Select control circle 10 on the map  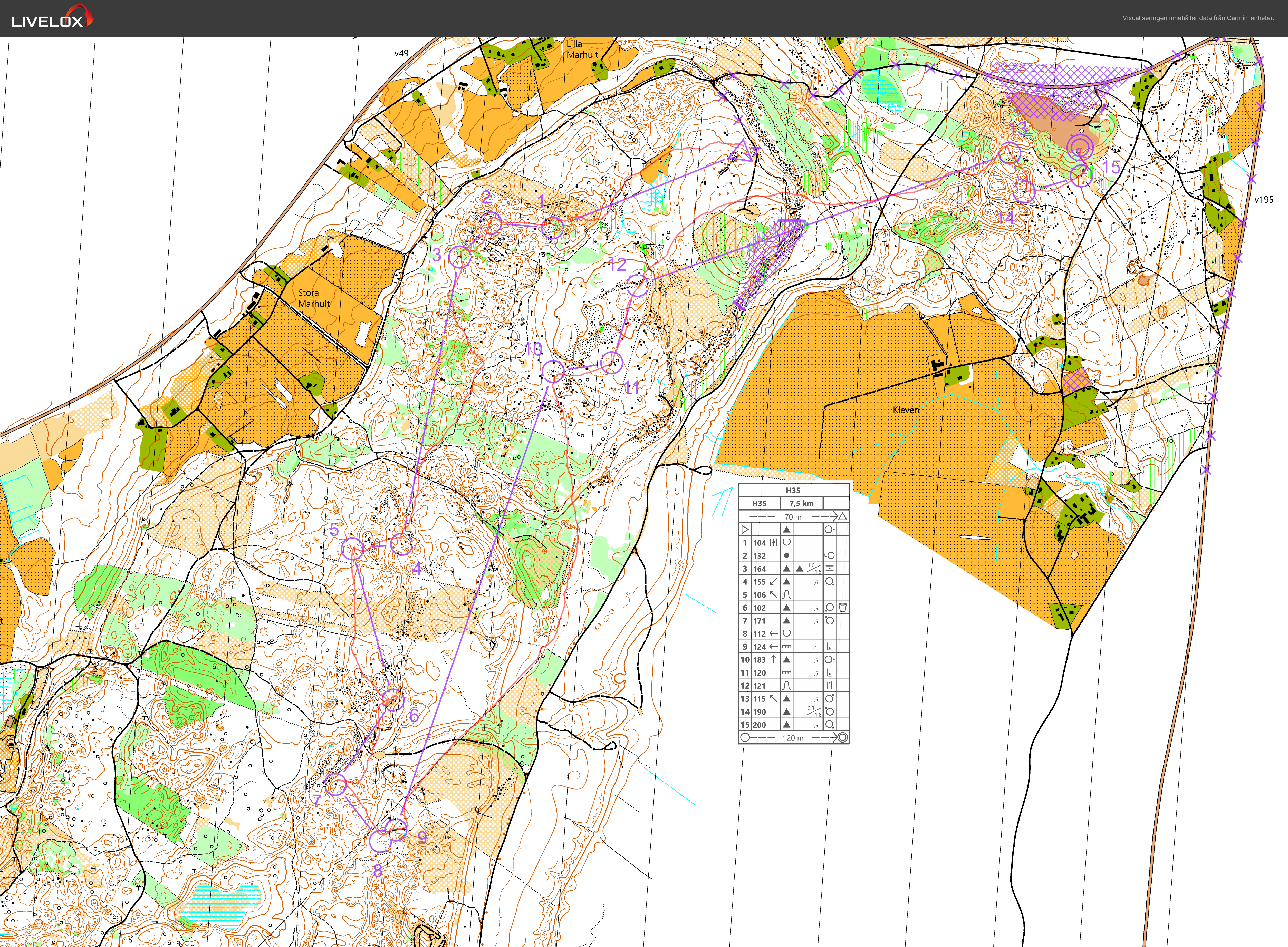click(x=553, y=372)
